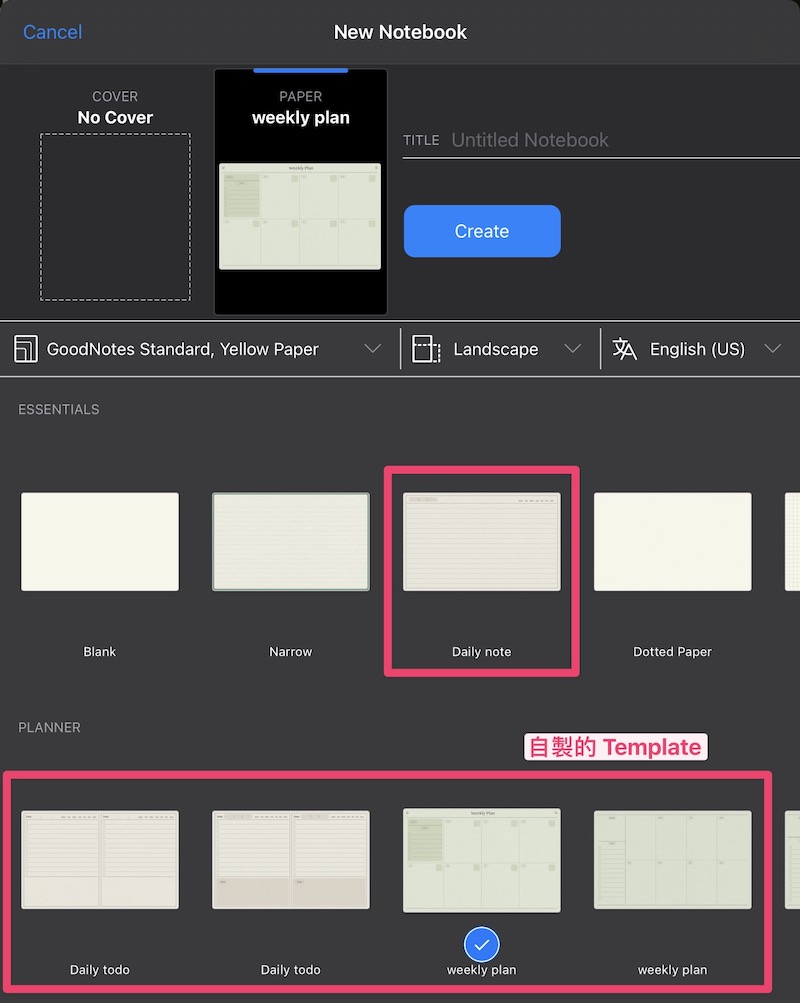Open the Landscape orientation dropdown

(572, 349)
